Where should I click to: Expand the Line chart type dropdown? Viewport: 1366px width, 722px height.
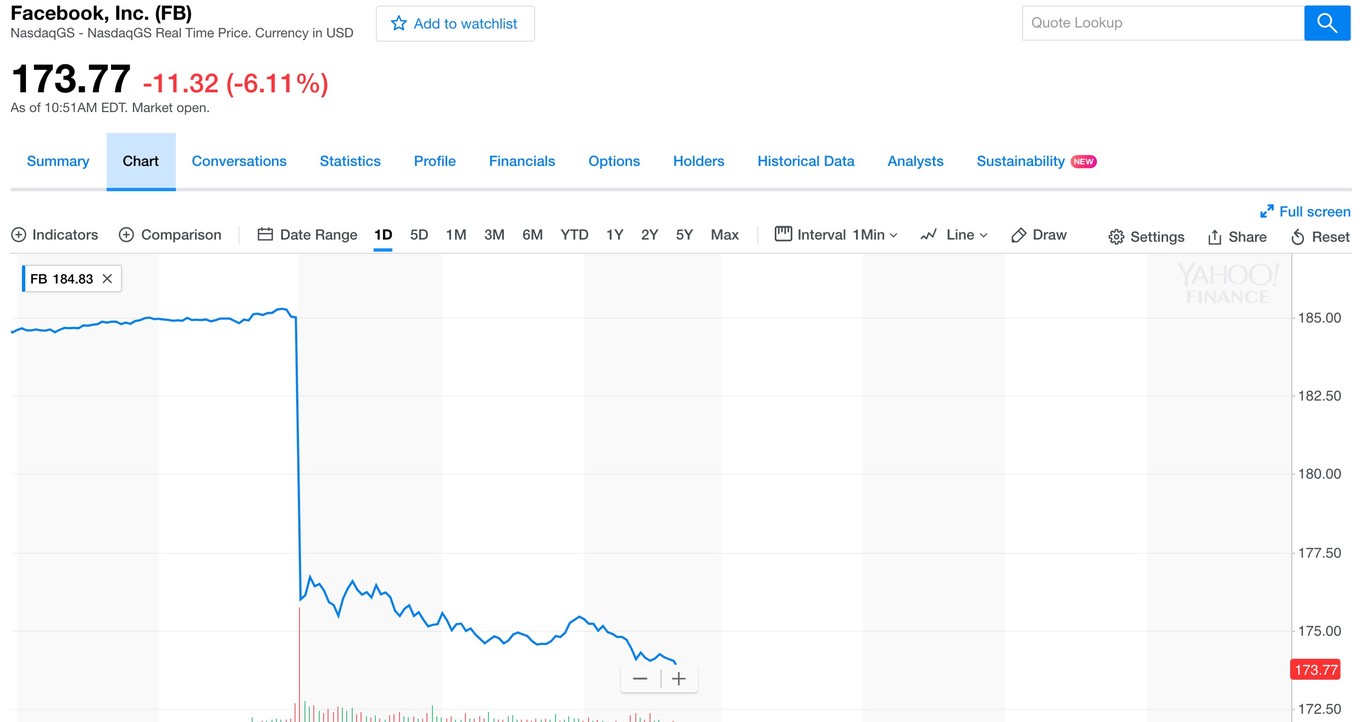(x=955, y=235)
